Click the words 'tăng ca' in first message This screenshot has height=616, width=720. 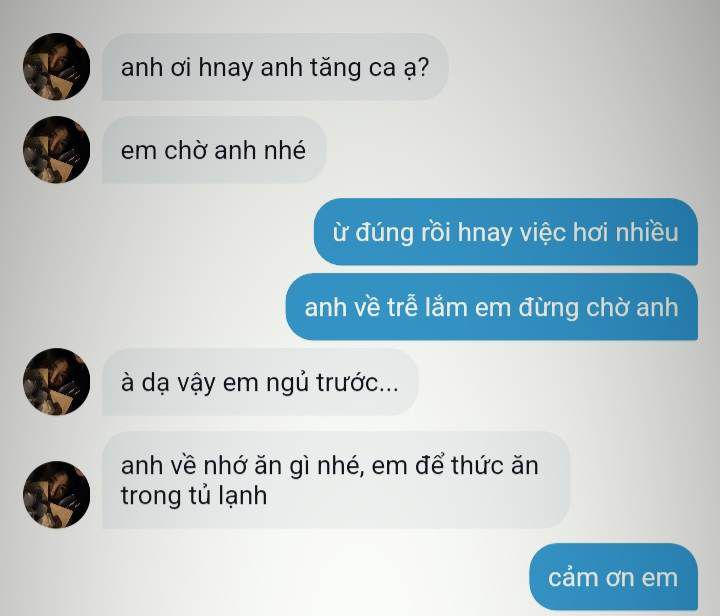[353, 68]
